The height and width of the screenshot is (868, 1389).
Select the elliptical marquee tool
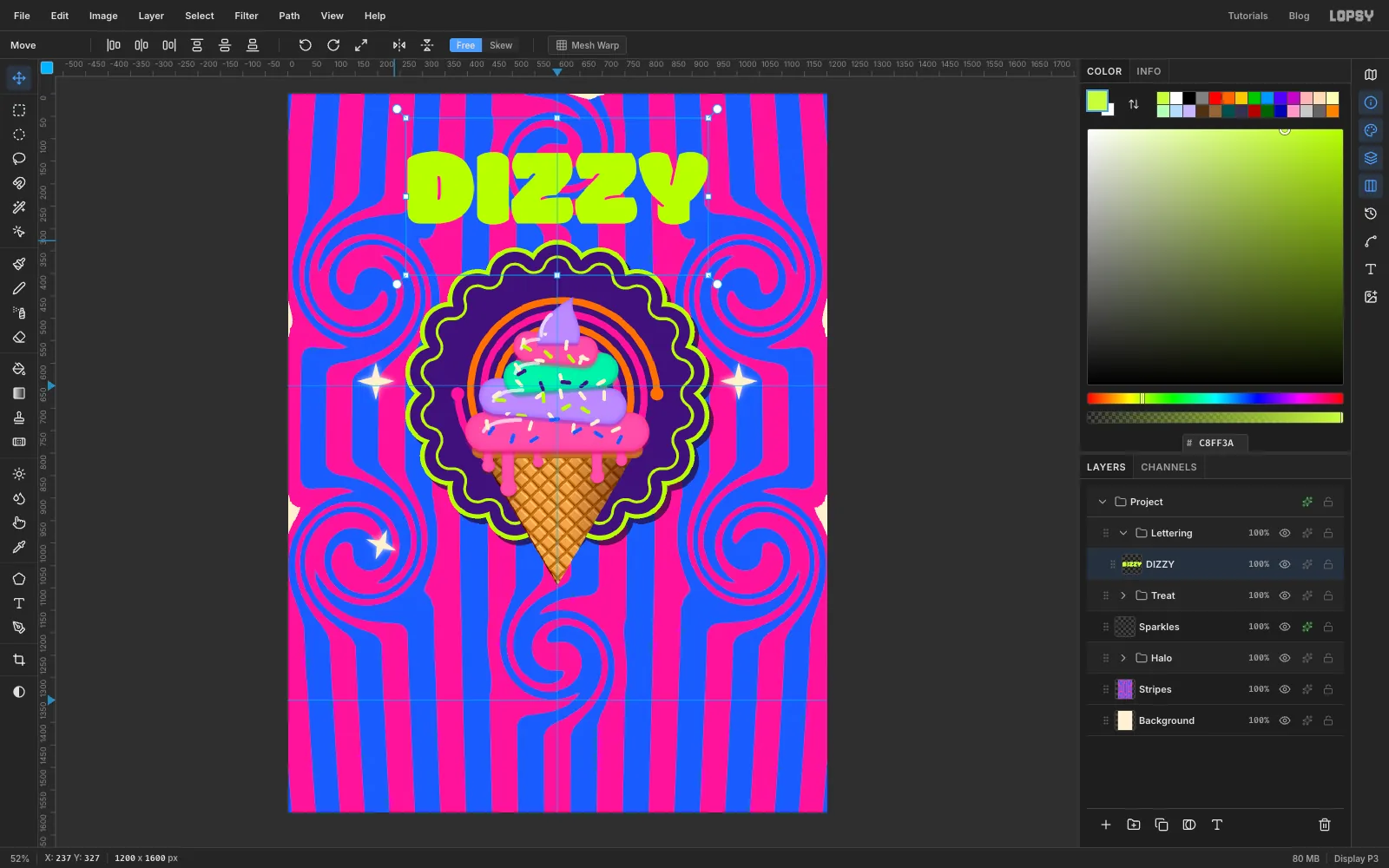click(19, 135)
